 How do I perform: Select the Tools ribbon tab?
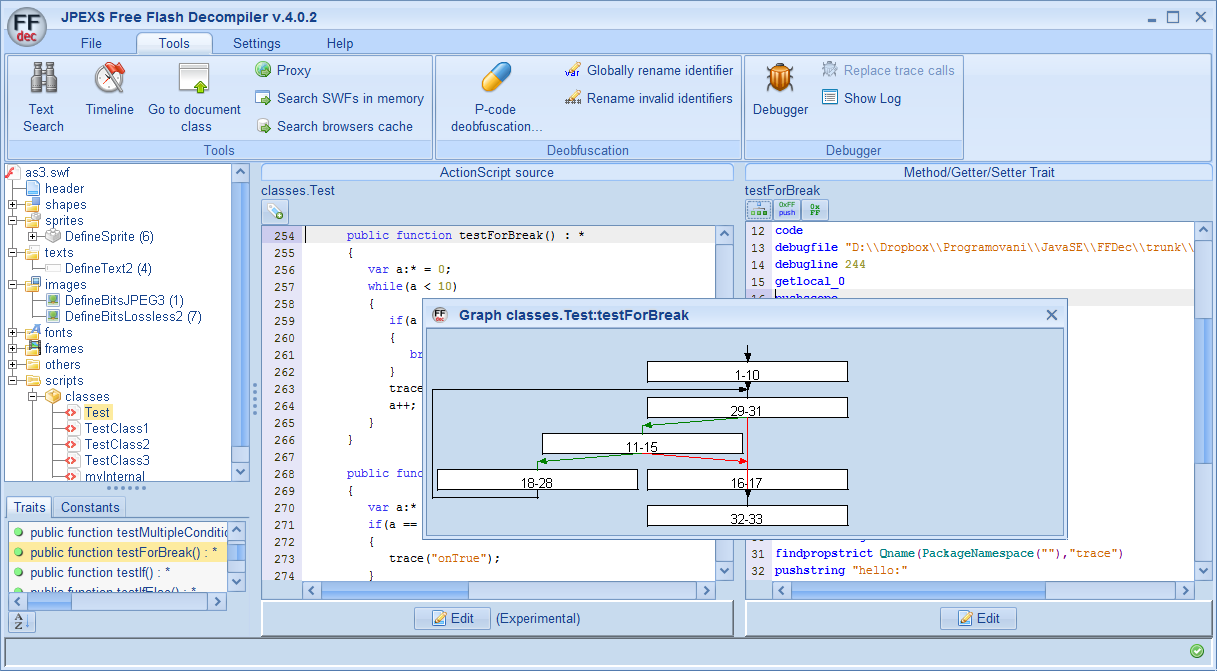[x=174, y=43]
